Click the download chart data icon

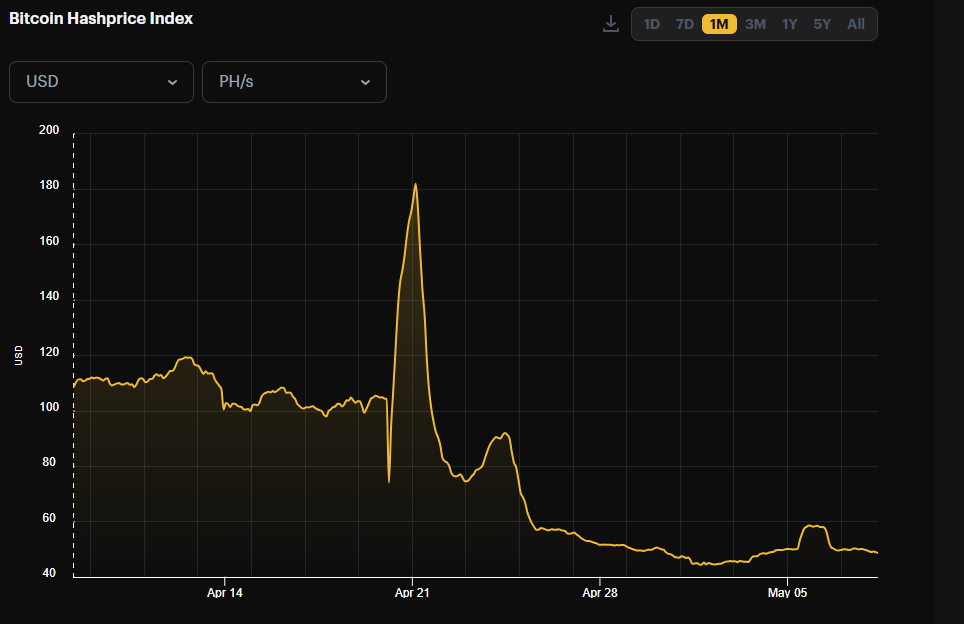(611, 24)
